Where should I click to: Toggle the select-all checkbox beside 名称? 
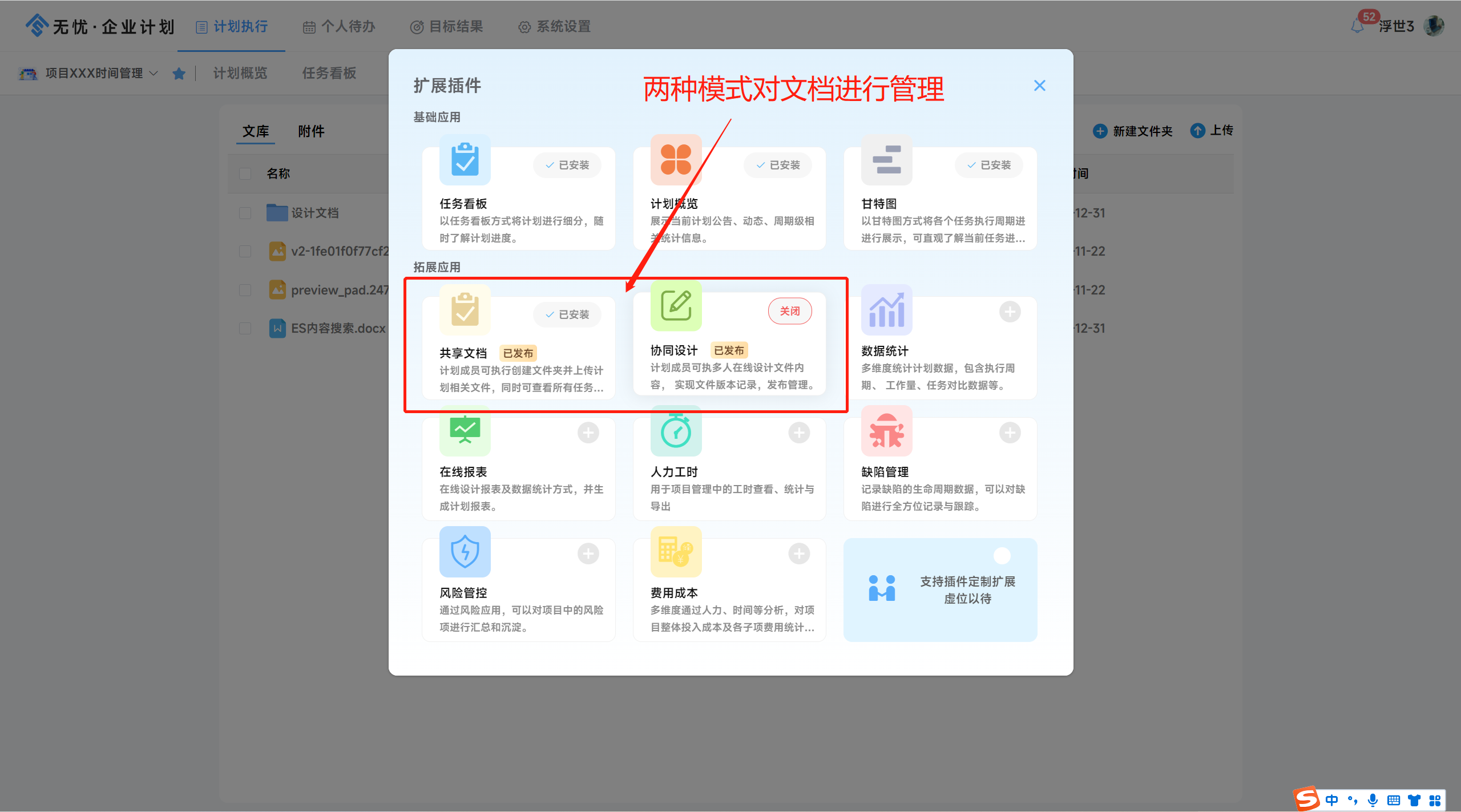point(245,173)
